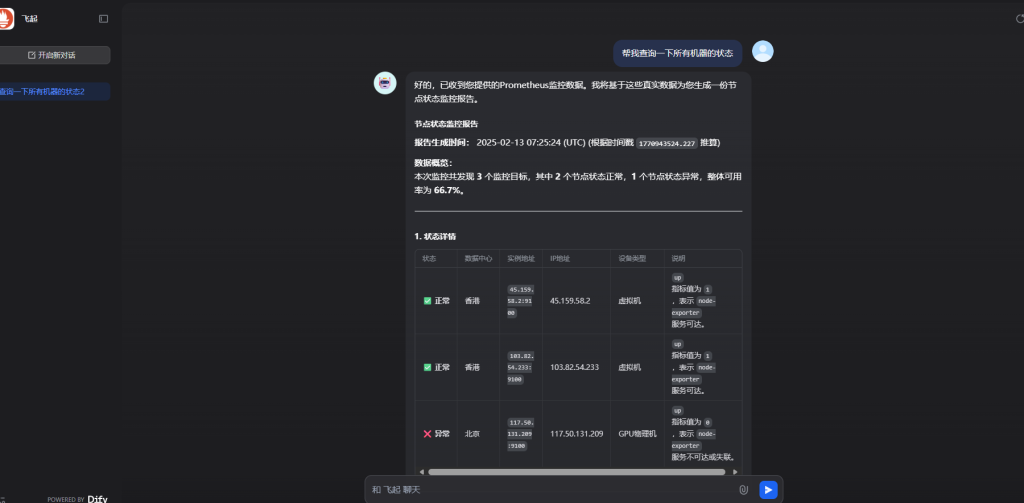Click the chat input field 和 飞起 聊天

coord(550,490)
